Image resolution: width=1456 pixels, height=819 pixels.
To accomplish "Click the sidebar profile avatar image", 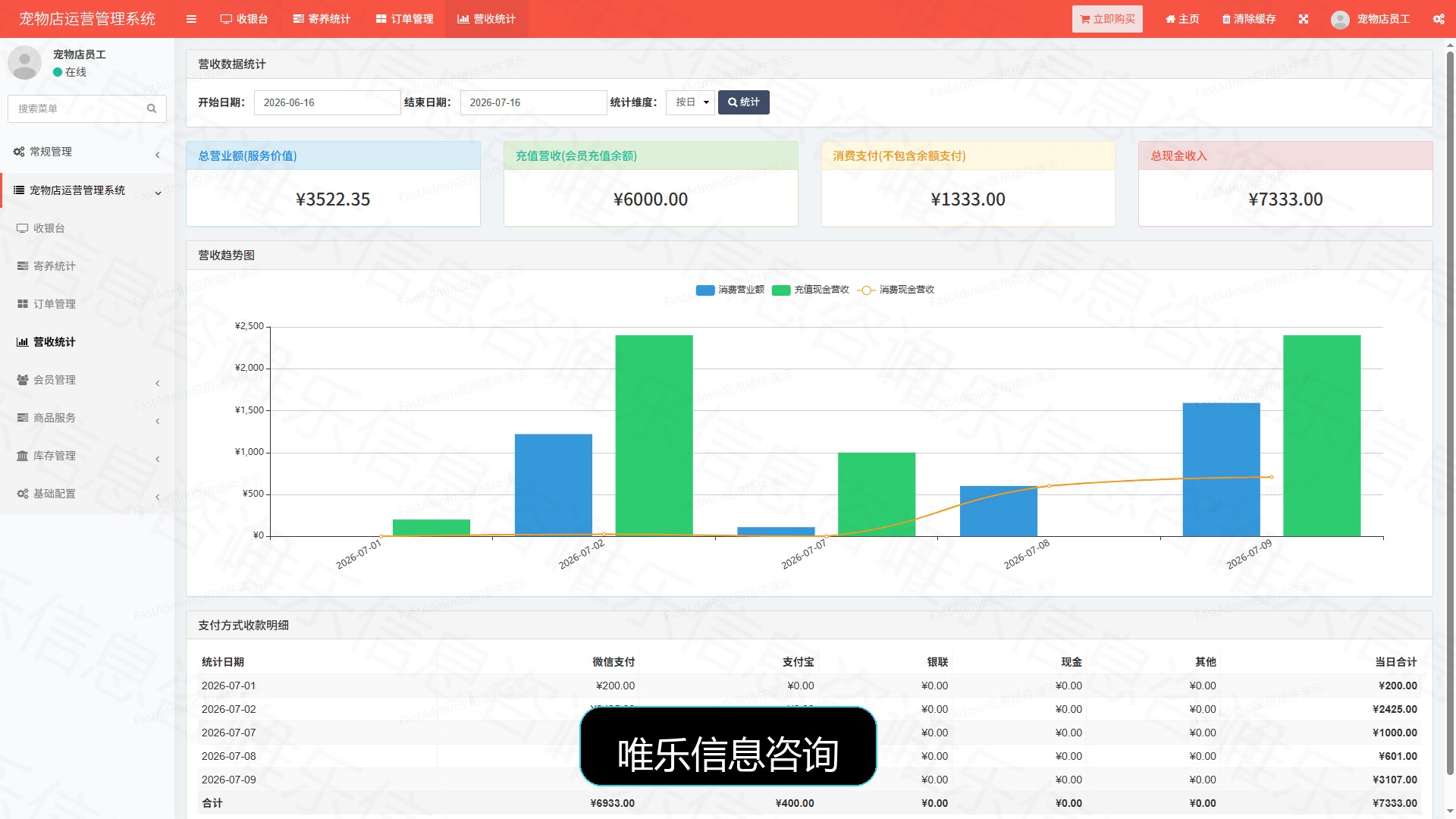I will (24, 63).
